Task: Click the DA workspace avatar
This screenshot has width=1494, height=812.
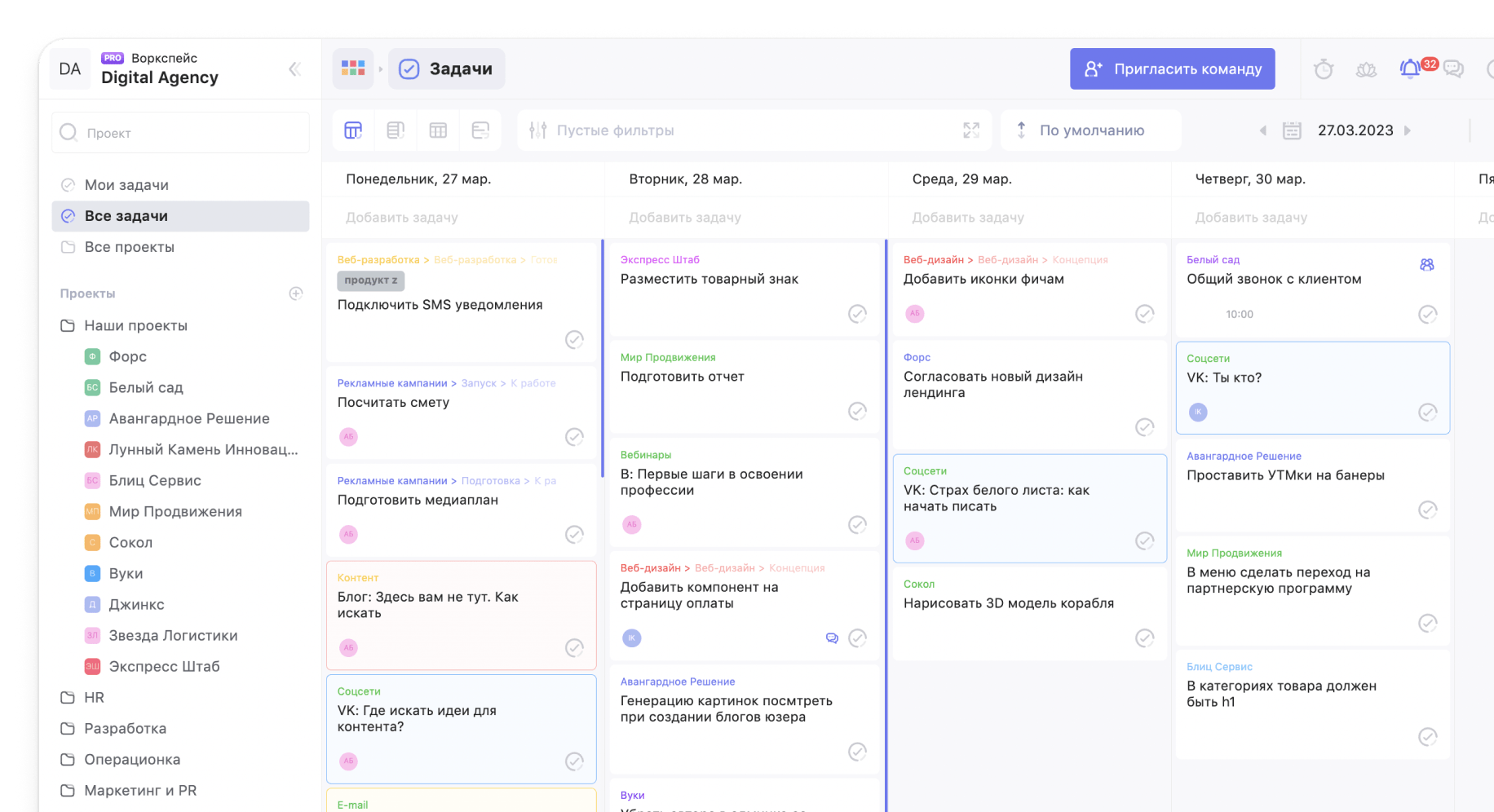Action: tap(70, 69)
